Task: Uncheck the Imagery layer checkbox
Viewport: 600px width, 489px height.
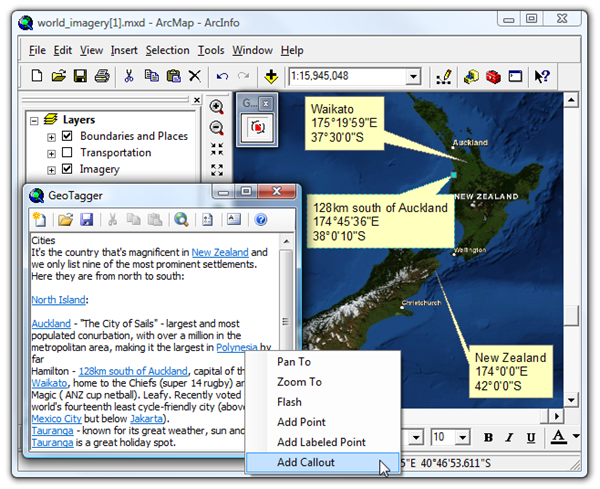Action: 67,168
